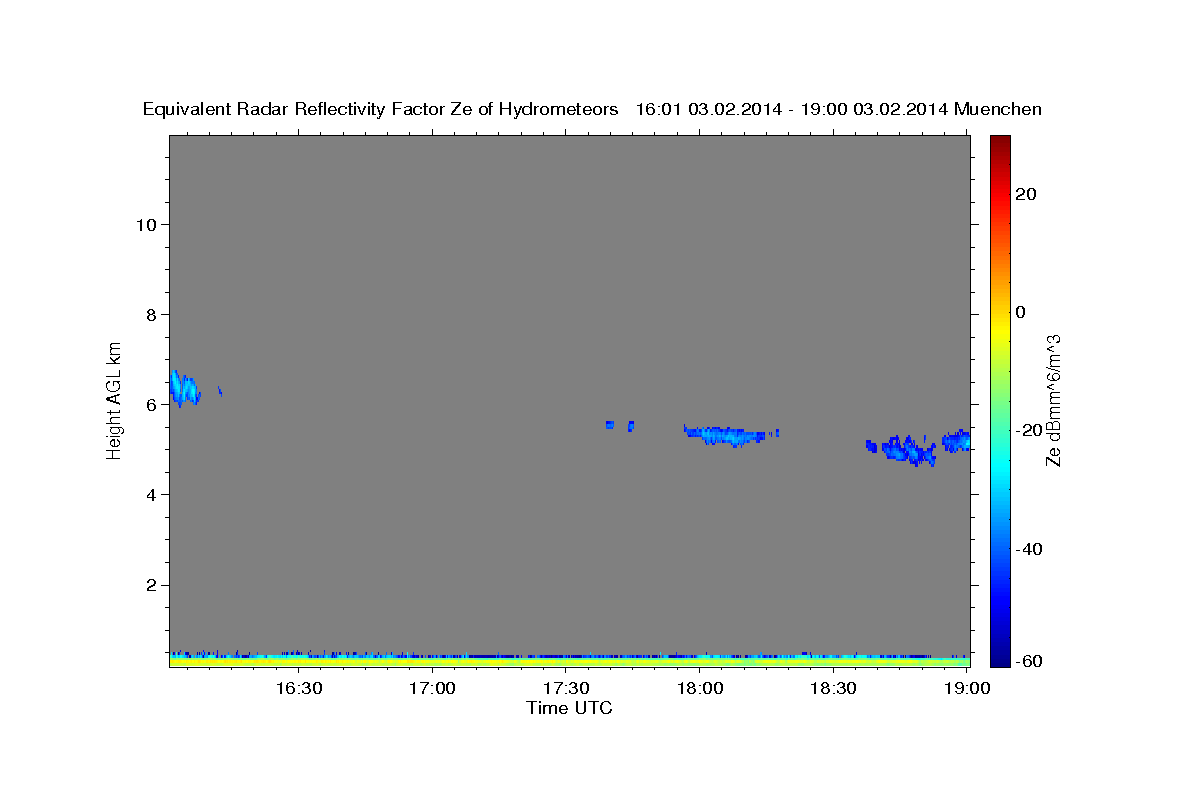
Task: Click the small pair of echoes near 17:40
Action: [x=620, y=425]
